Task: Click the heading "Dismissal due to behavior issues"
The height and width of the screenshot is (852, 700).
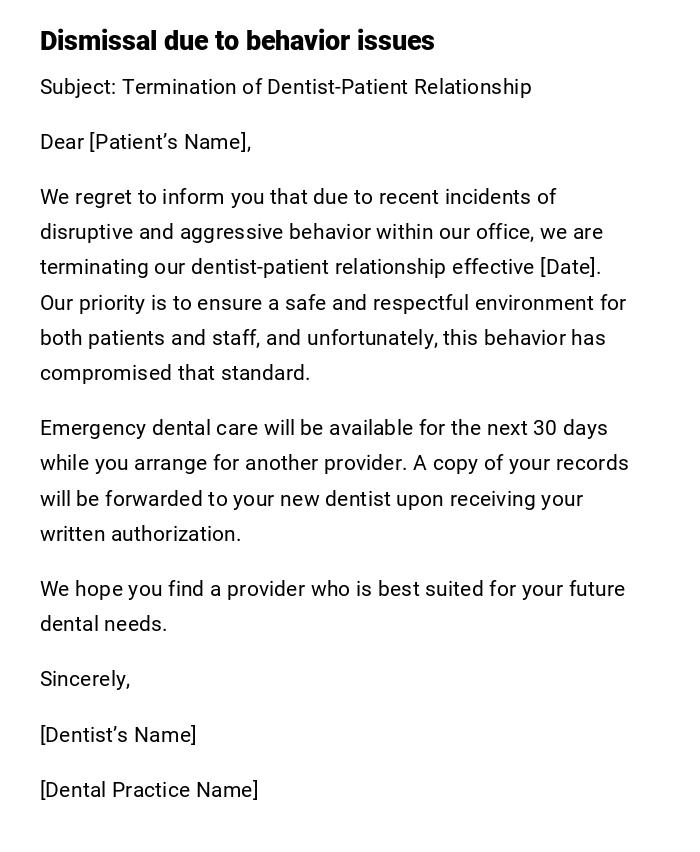Action: 237,41
